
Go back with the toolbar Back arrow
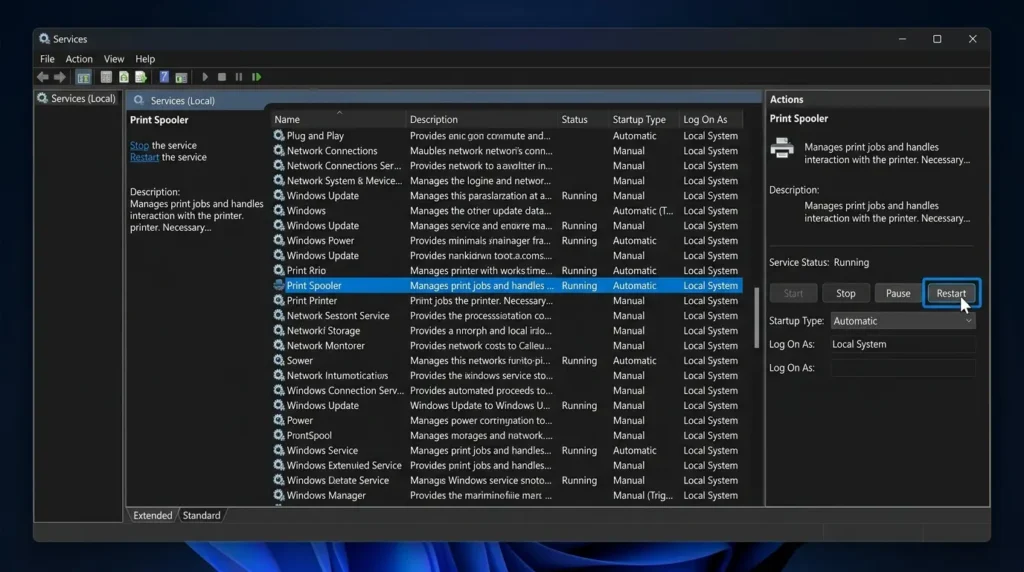click(x=42, y=77)
